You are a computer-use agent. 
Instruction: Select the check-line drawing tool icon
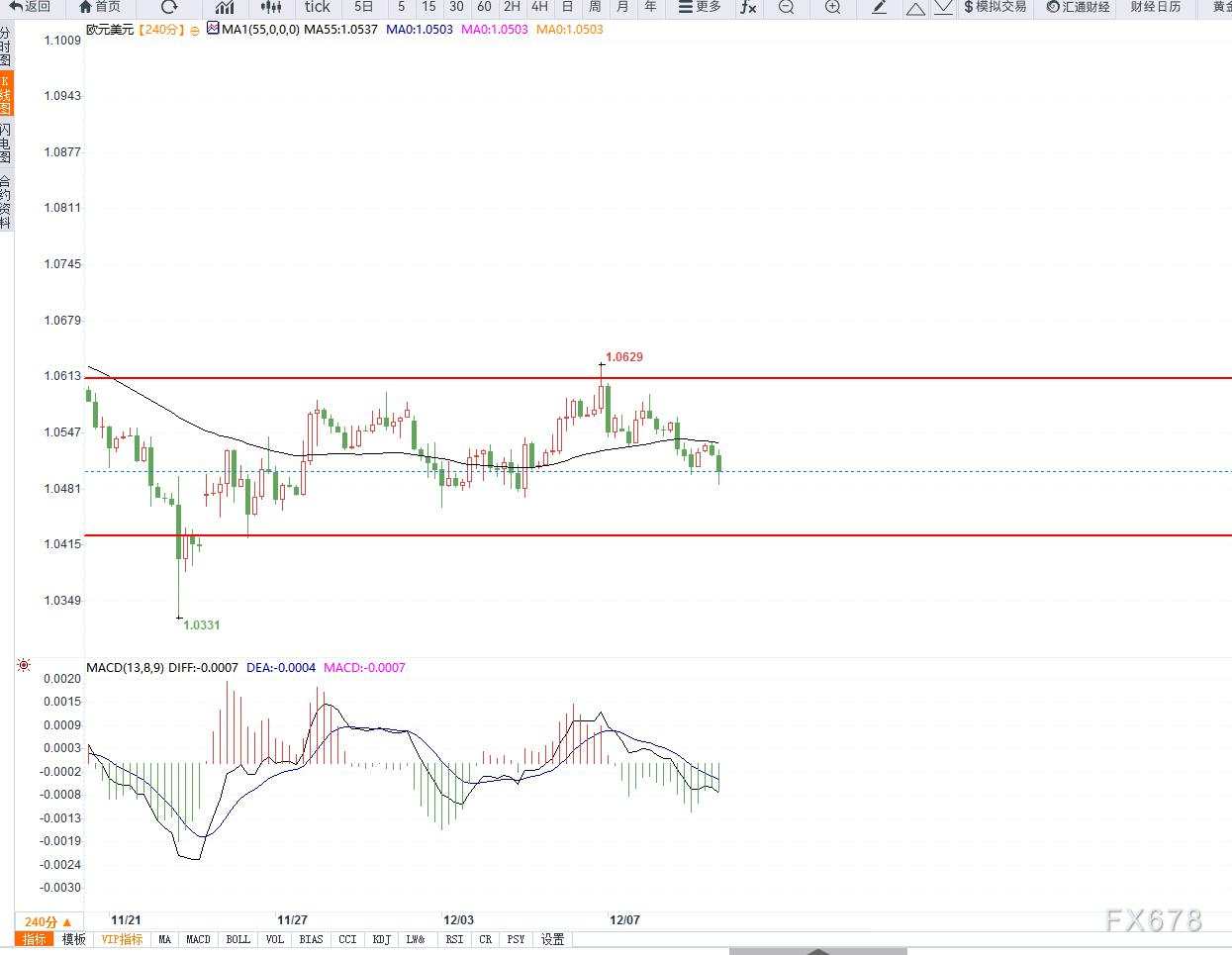[x=943, y=8]
